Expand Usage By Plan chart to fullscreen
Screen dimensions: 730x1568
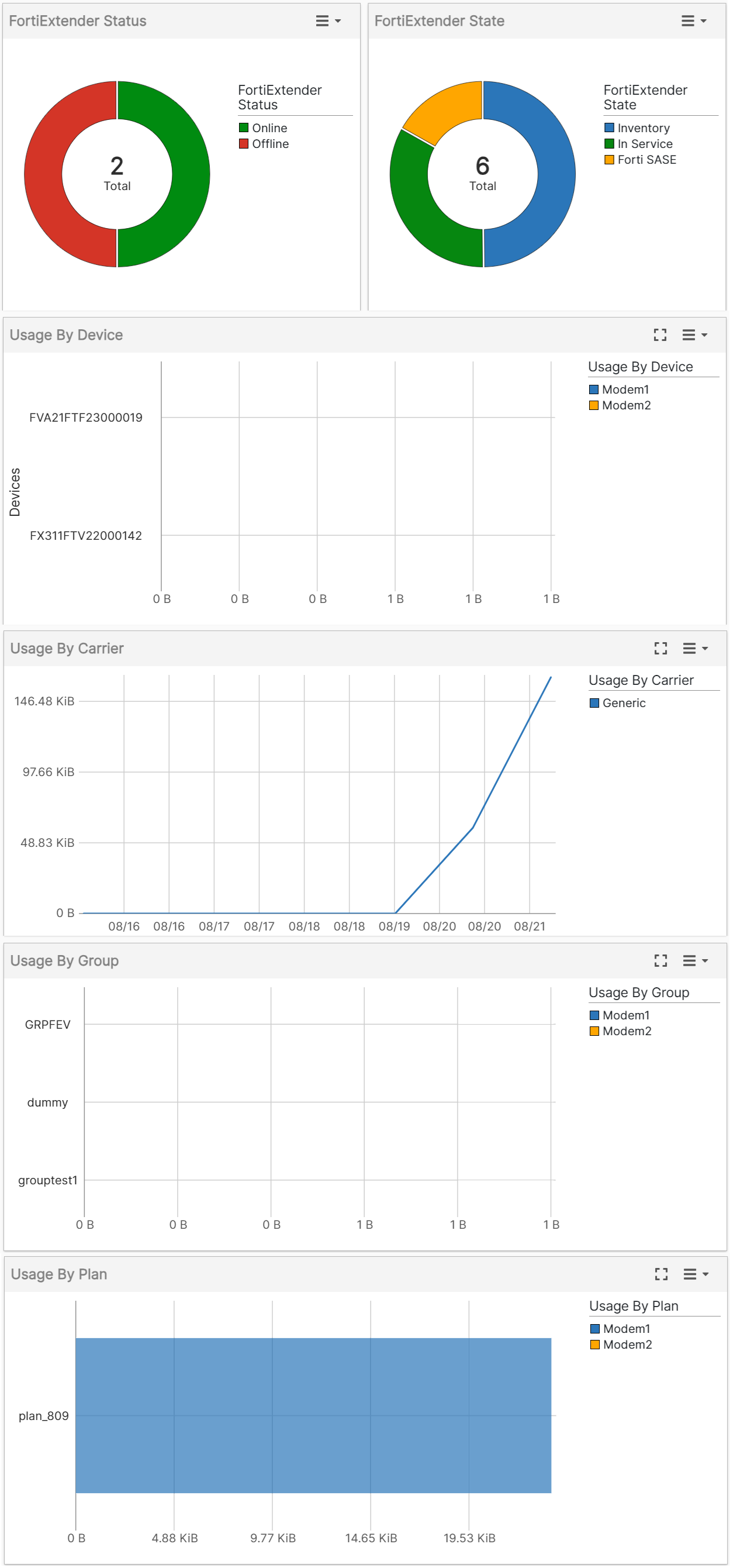(x=661, y=1274)
